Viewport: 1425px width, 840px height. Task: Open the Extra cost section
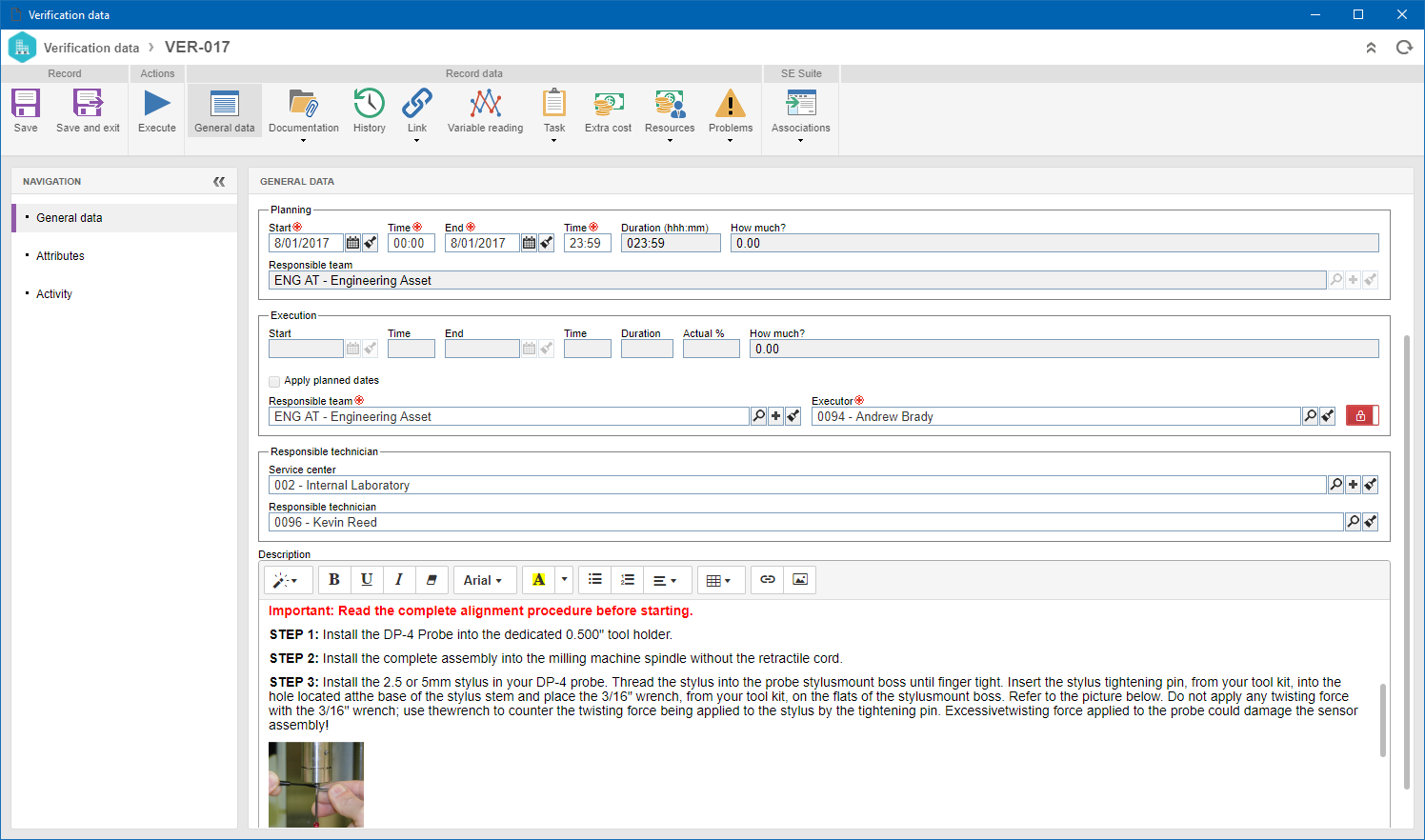point(608,110)
